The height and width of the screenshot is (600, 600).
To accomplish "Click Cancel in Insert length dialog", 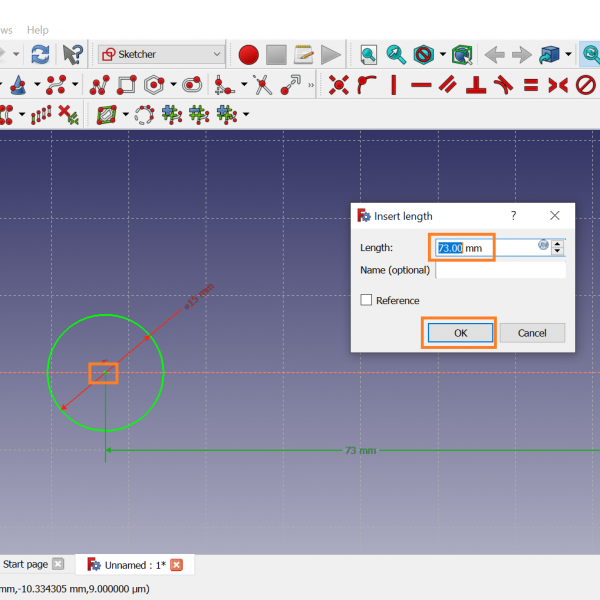I will (x=532, y=333).
